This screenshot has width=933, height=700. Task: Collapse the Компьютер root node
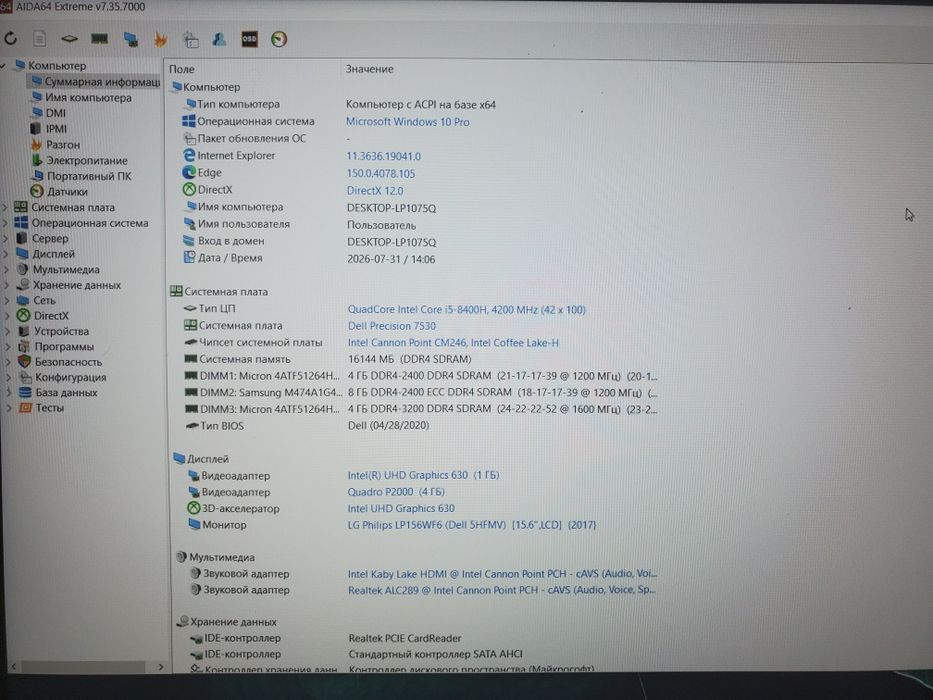[x=4, y=65]
